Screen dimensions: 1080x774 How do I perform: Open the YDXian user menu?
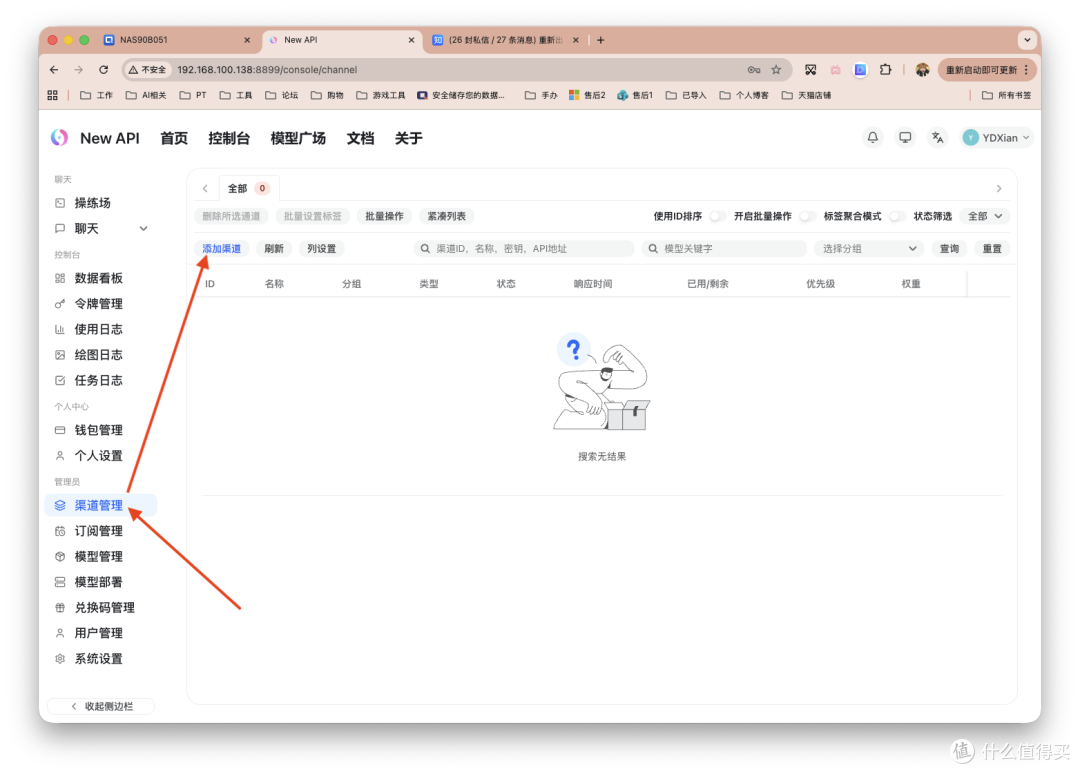996,138
